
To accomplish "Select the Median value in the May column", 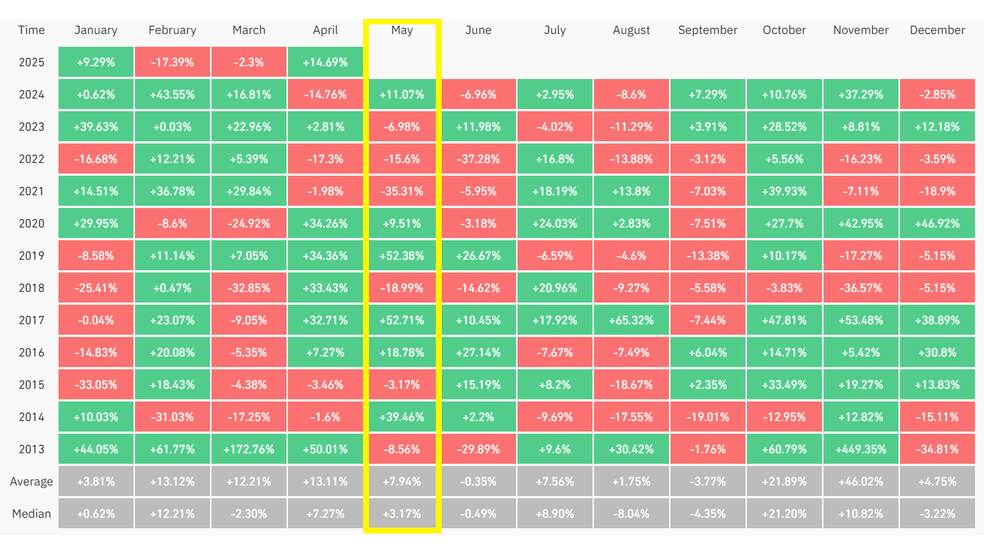I will coord(402,514).
